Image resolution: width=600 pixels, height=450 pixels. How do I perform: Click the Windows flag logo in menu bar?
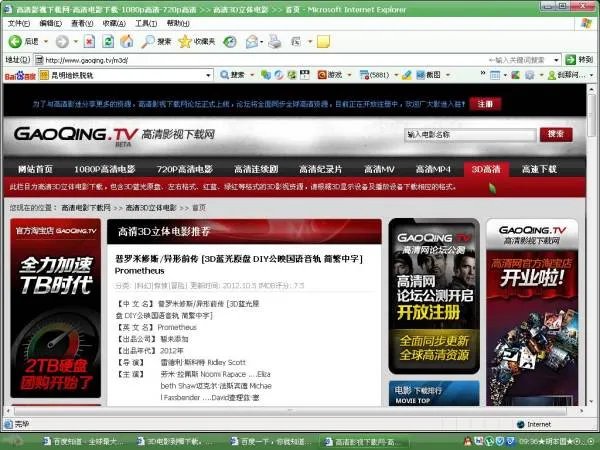pos(586,23)
